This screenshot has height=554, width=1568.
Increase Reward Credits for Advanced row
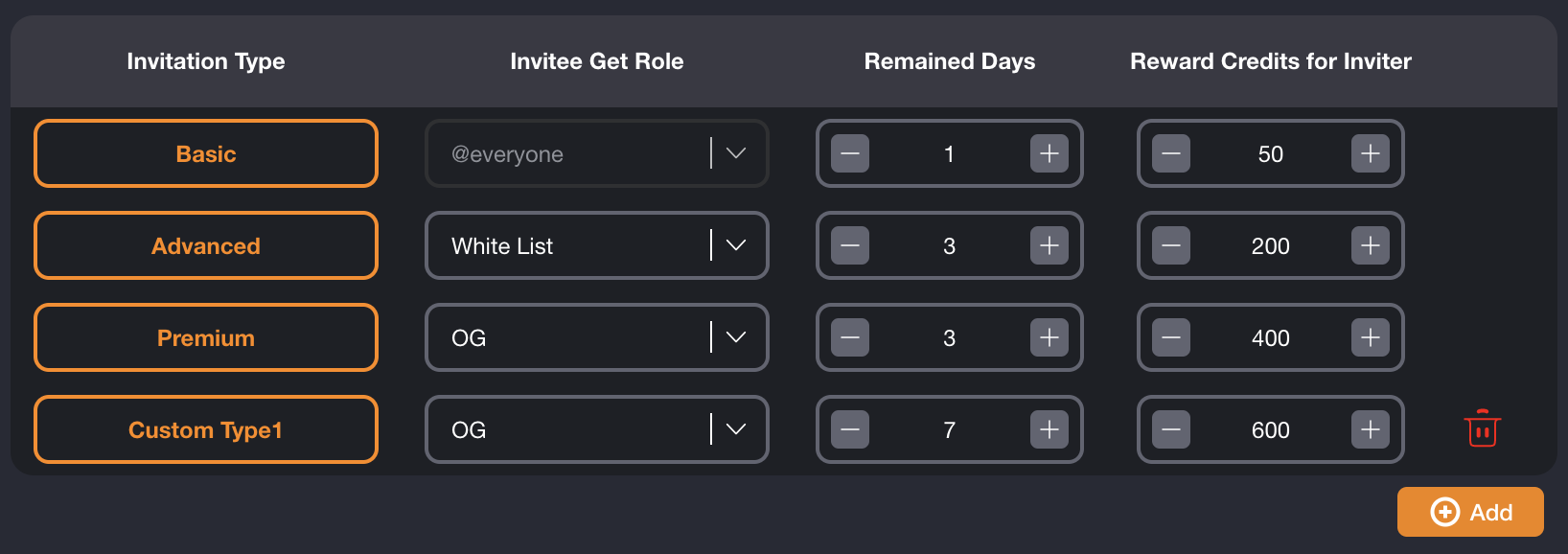click(1371, 245)
